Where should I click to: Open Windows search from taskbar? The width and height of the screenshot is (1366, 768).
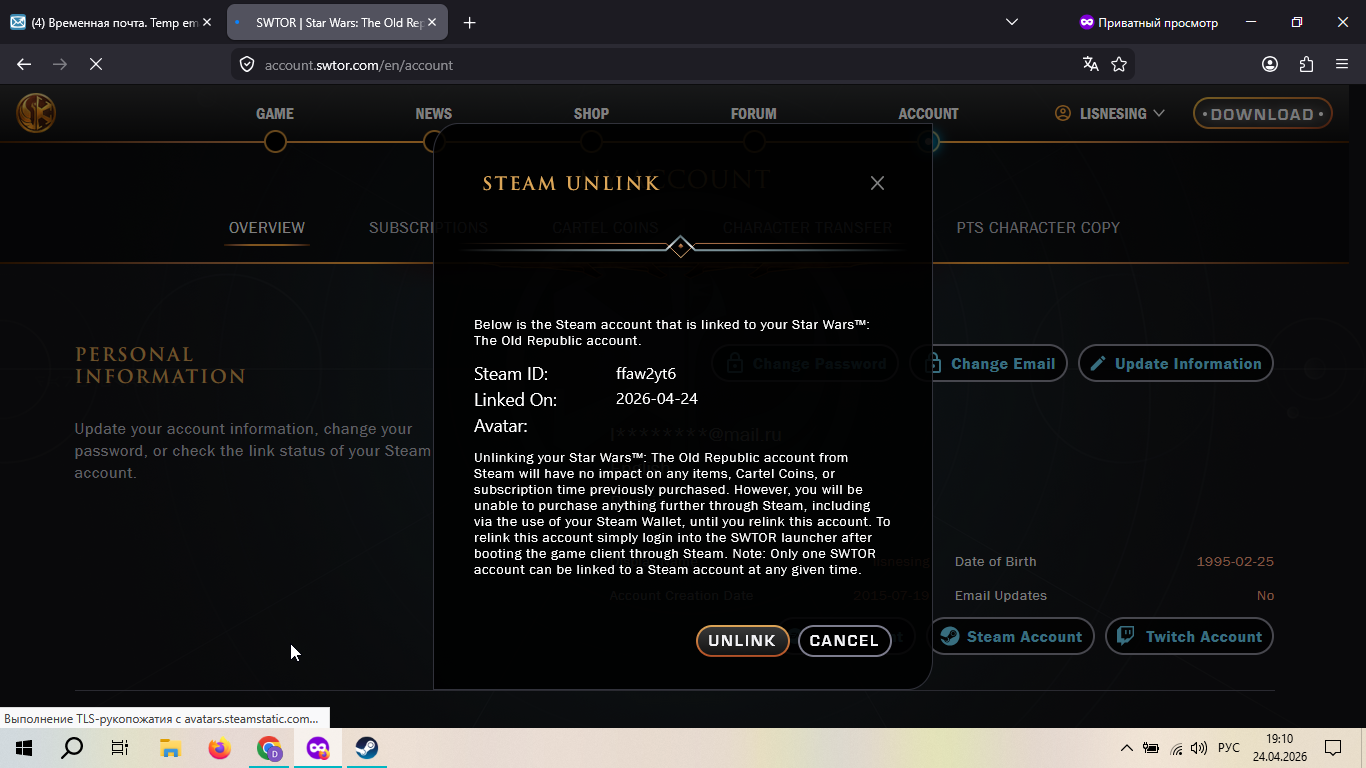[72, 748]
